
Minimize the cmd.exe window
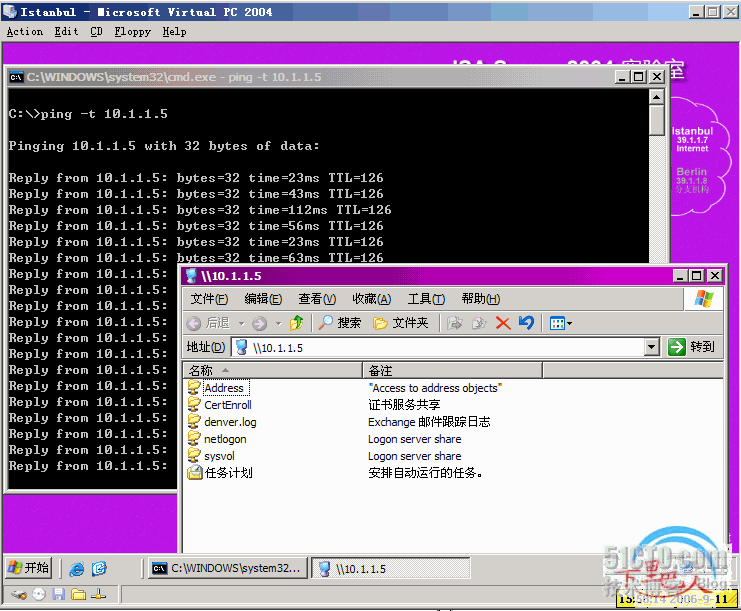(622, 77)
